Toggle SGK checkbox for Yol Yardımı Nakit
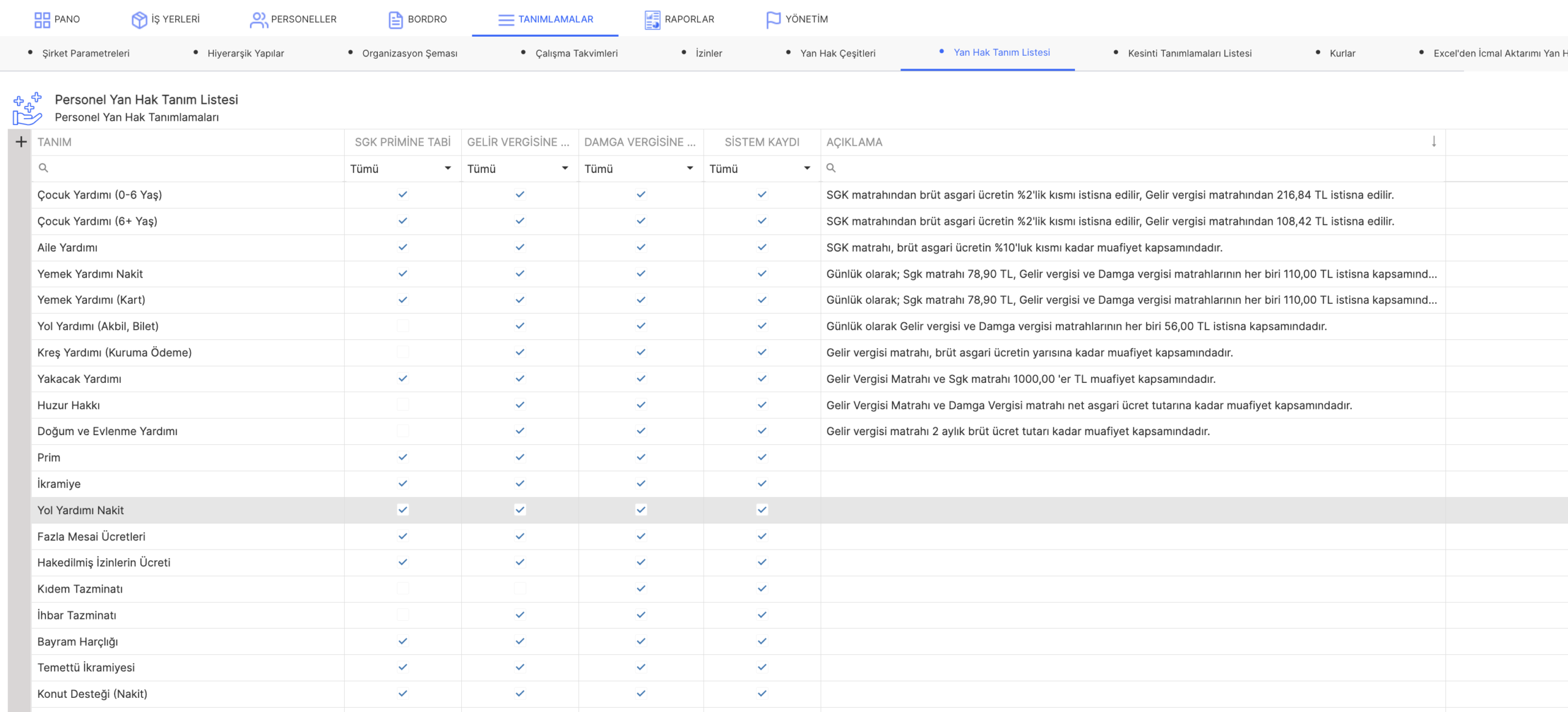 [x=402, y=510]
